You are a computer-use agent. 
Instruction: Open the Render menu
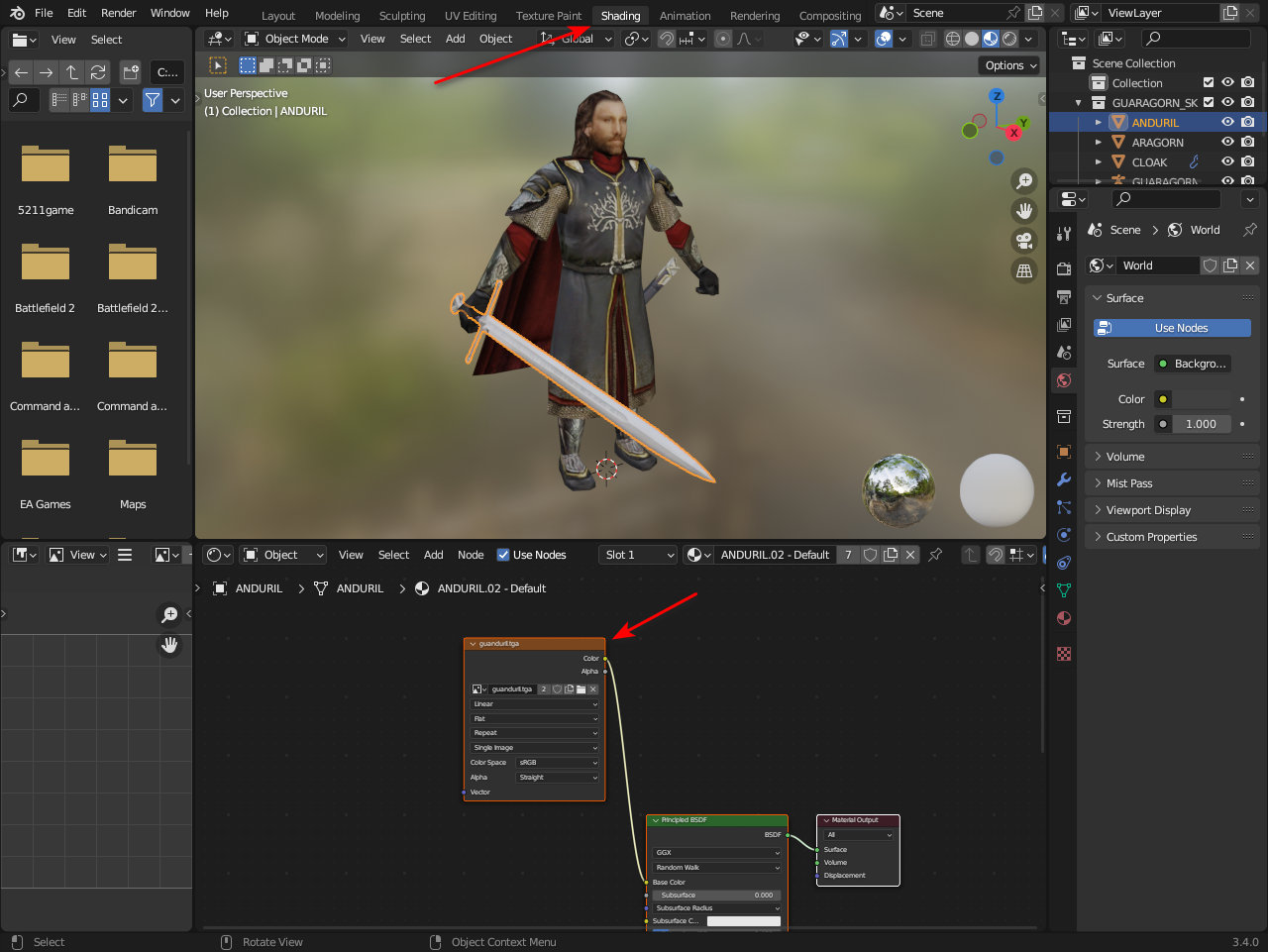pos(119,13)
